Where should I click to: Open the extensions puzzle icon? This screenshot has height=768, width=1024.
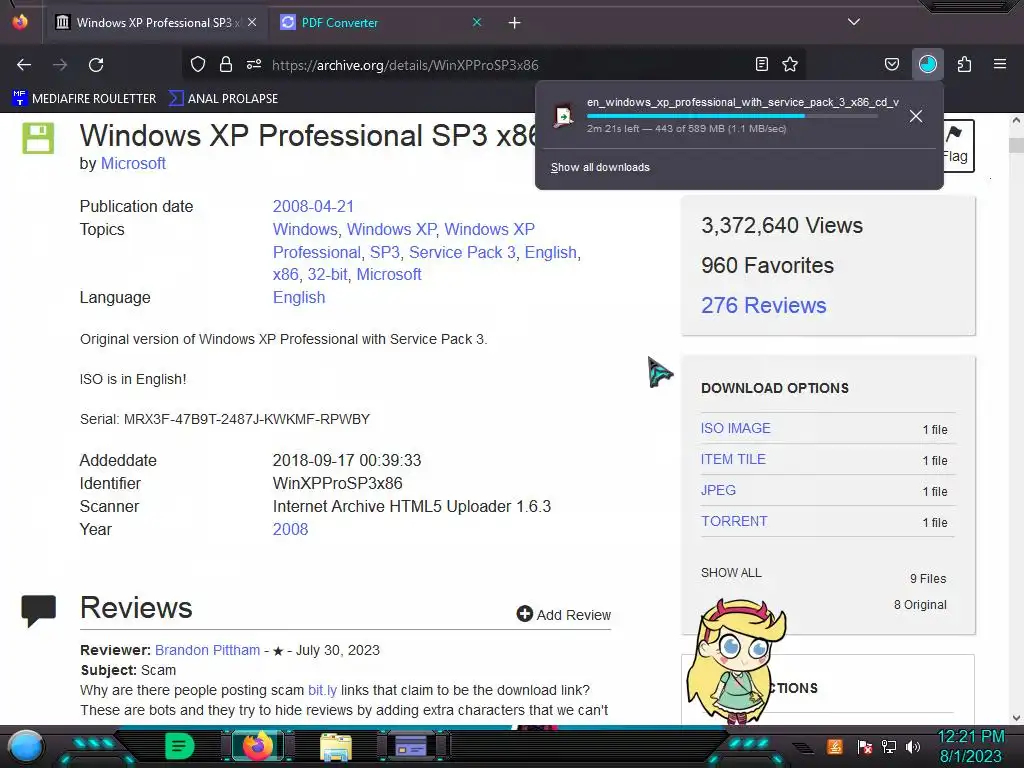tap(964, 64)
